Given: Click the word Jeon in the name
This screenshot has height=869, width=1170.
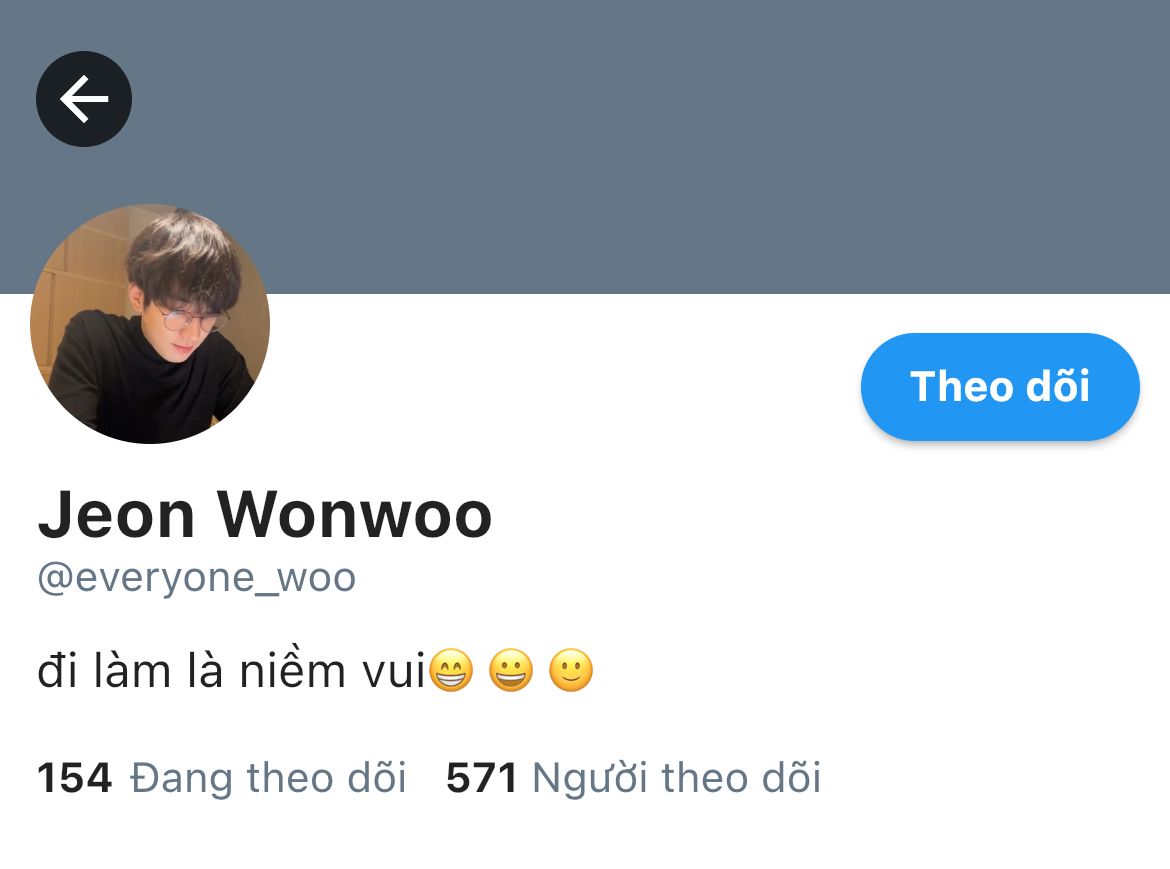Looking at the screenshot, I should pyautogui.click(x=116, y=514).
